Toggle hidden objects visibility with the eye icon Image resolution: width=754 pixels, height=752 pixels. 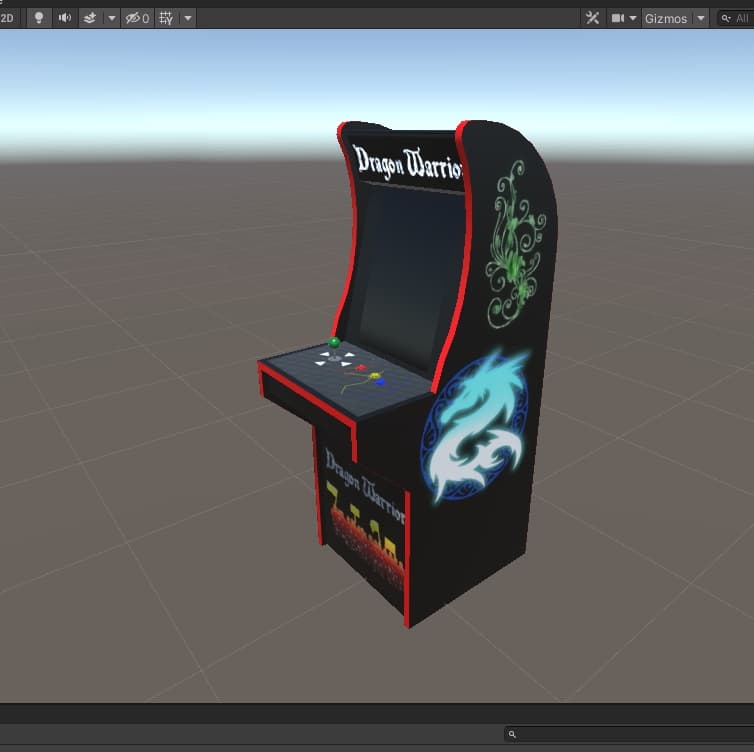tap(137, 18)
